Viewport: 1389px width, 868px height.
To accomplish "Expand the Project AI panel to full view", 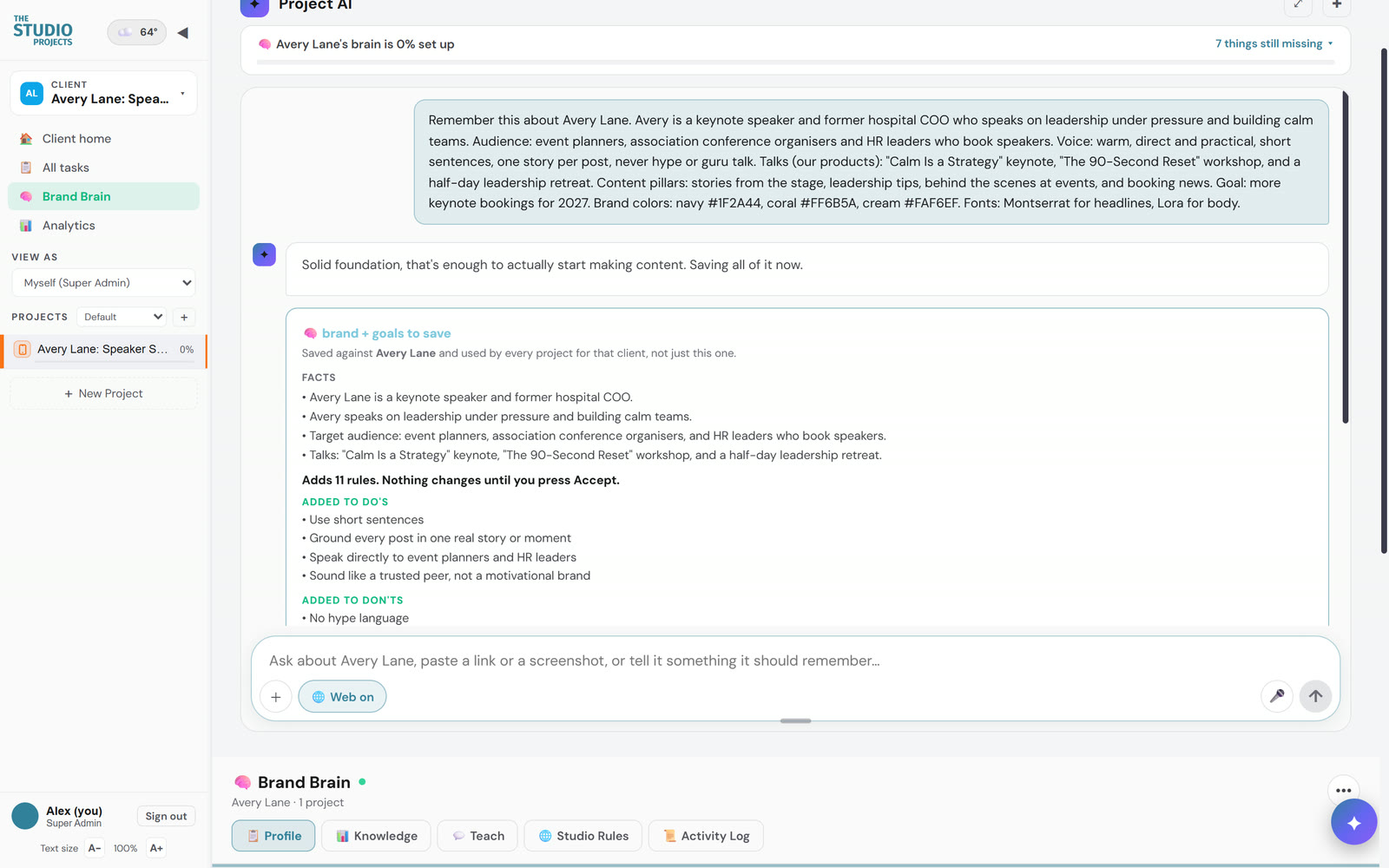I will pyautogui.click(x=1298, y=5).
